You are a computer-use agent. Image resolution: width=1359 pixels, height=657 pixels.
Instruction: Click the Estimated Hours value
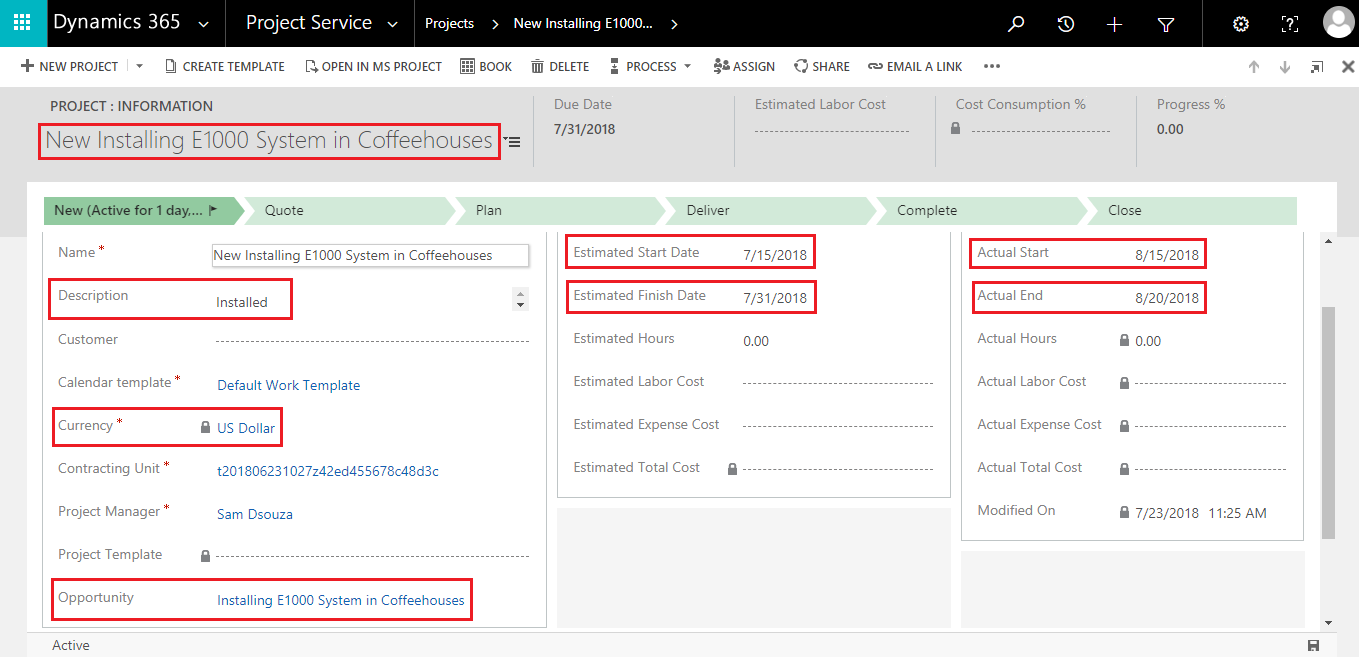coord(756,341)
